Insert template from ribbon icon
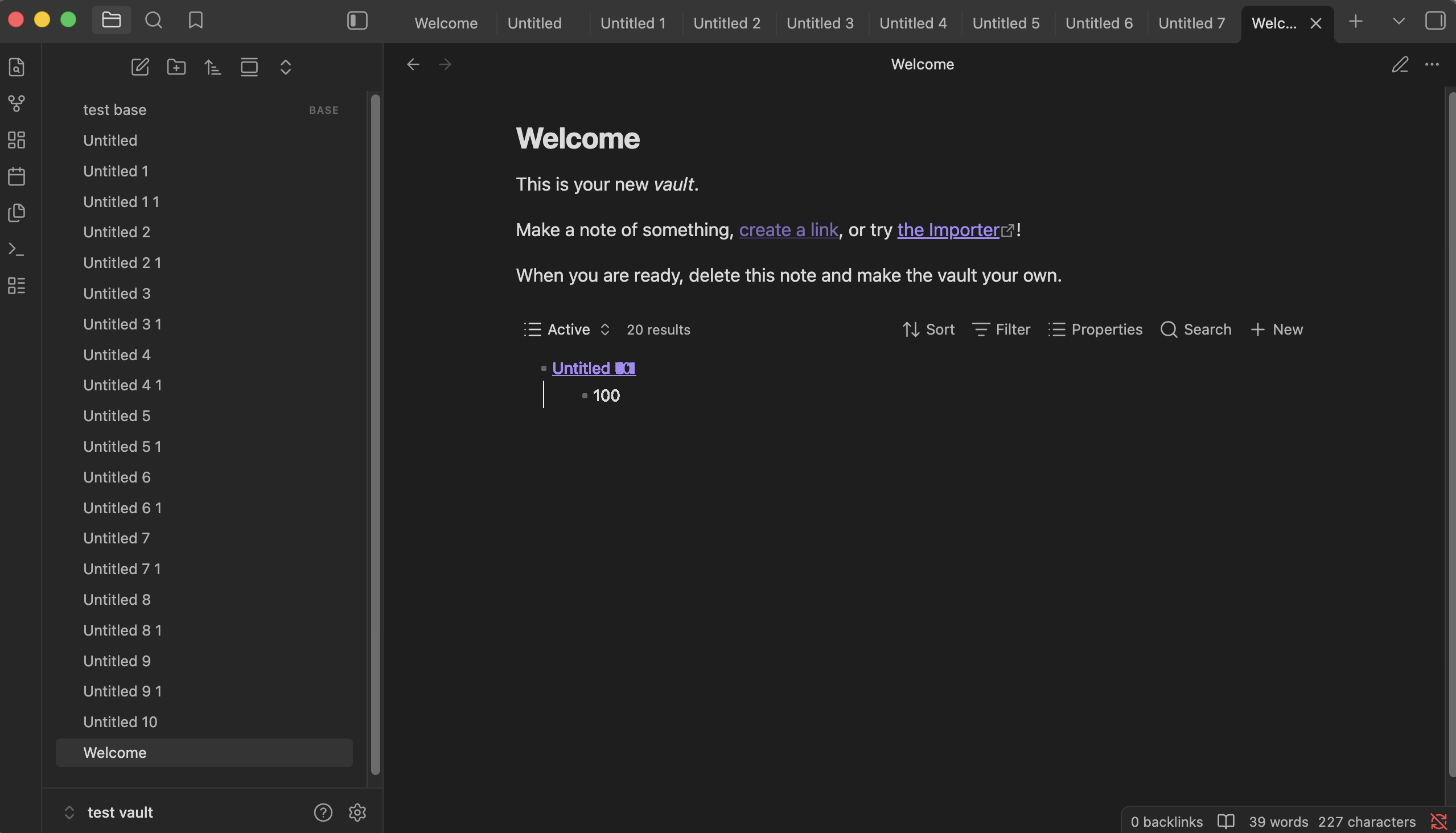The image size is (1456, 833). coord(17,213)
